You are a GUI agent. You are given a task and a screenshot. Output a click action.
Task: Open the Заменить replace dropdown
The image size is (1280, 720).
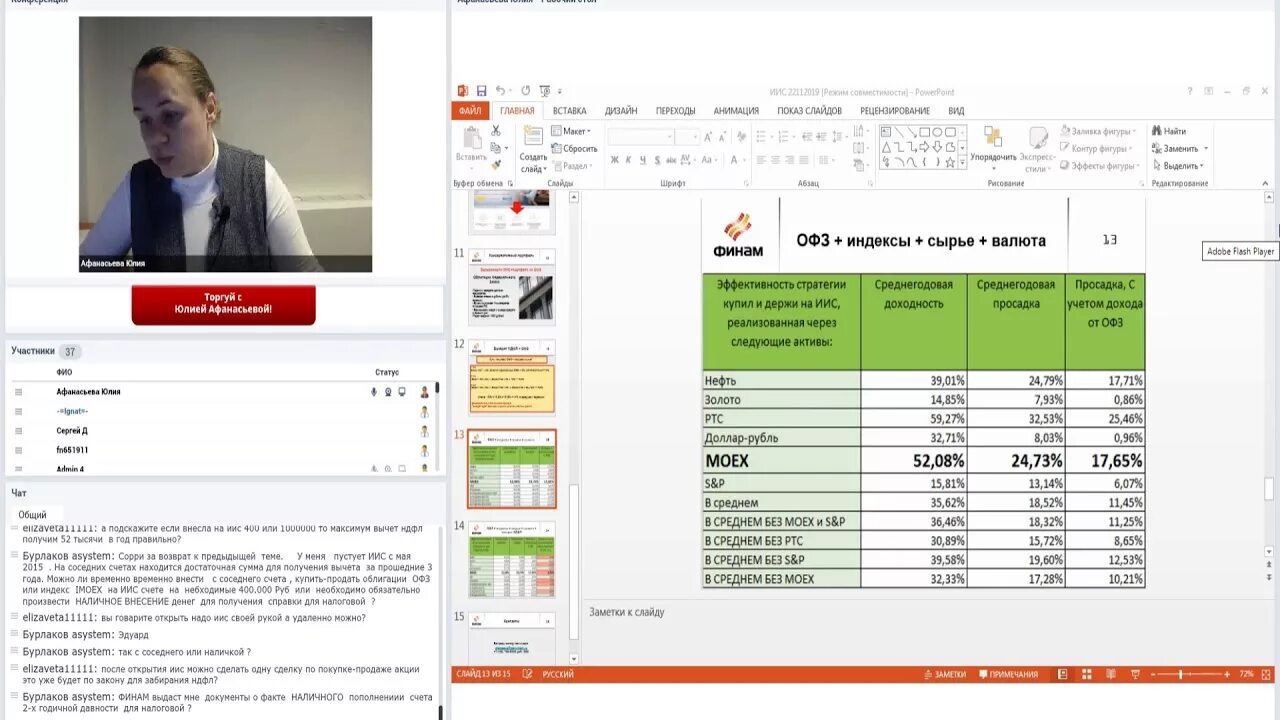click(x=1178, y=148)
